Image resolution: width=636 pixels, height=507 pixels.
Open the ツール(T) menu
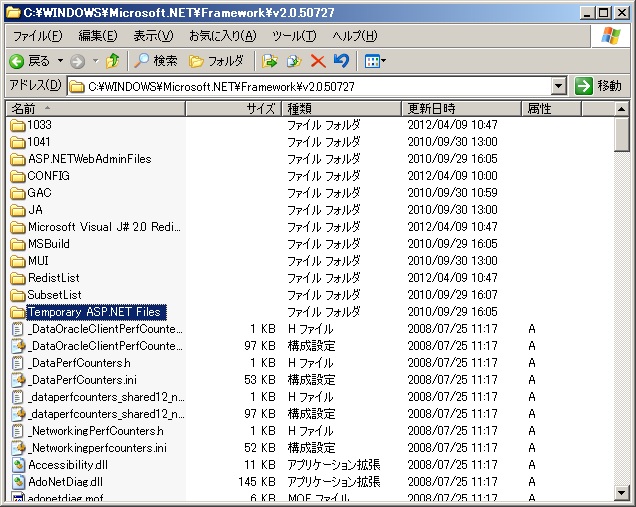[x=294, y=35]
